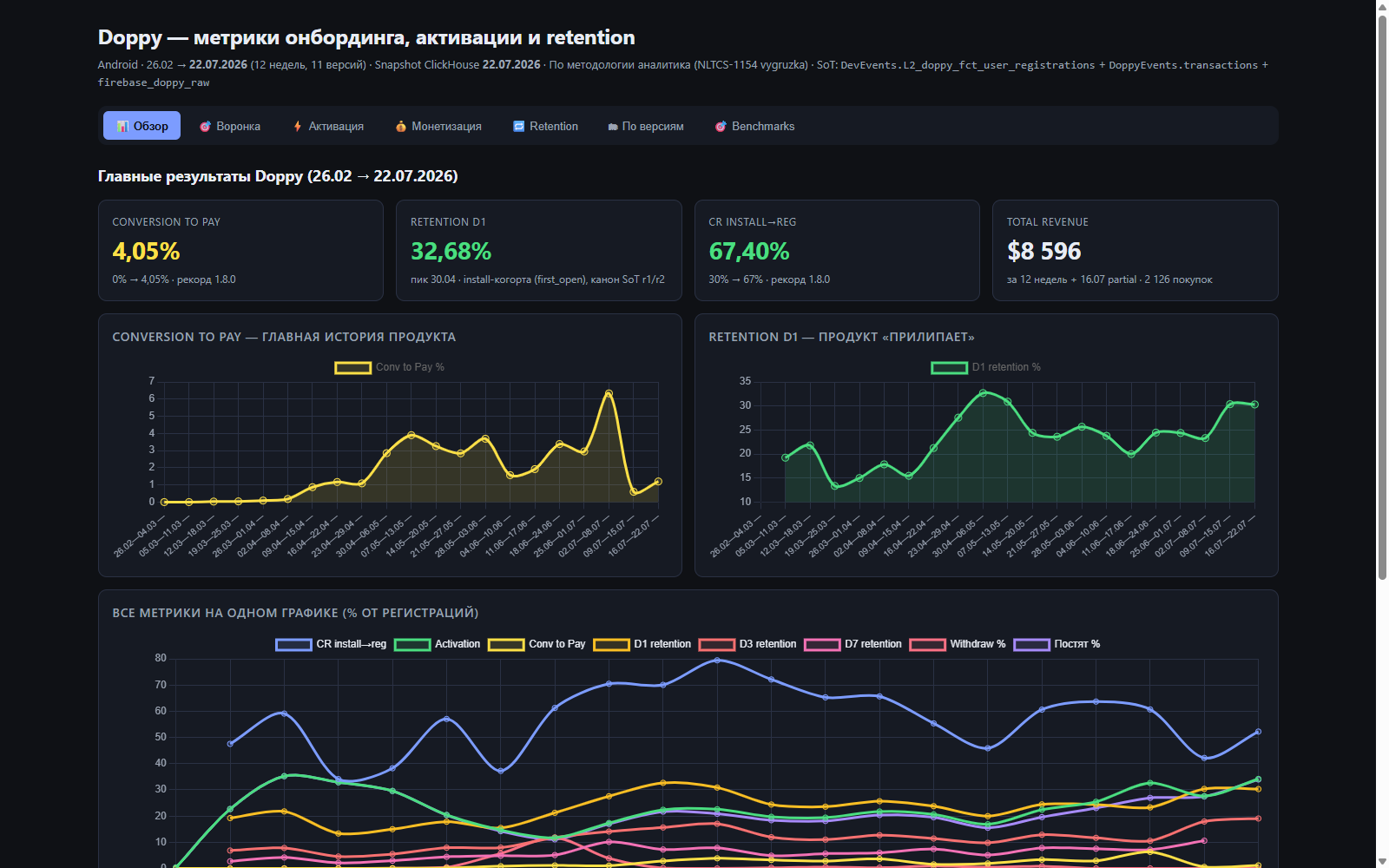This screenshot has height=868, width=1389.
Task: Go to the Монетизация tab
Action: click(438, 126)
